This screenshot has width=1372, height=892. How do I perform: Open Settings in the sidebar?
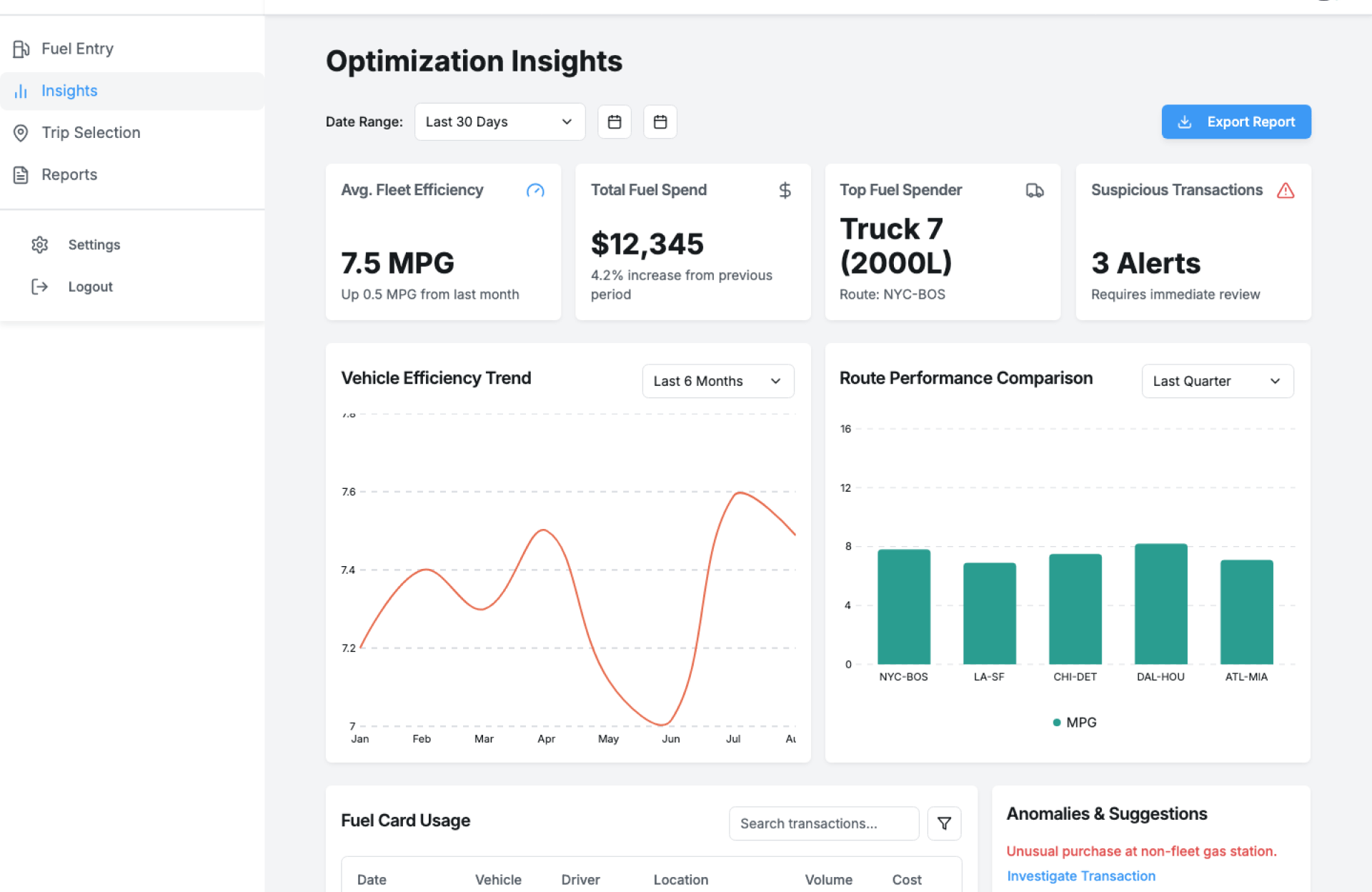point(94,244)
